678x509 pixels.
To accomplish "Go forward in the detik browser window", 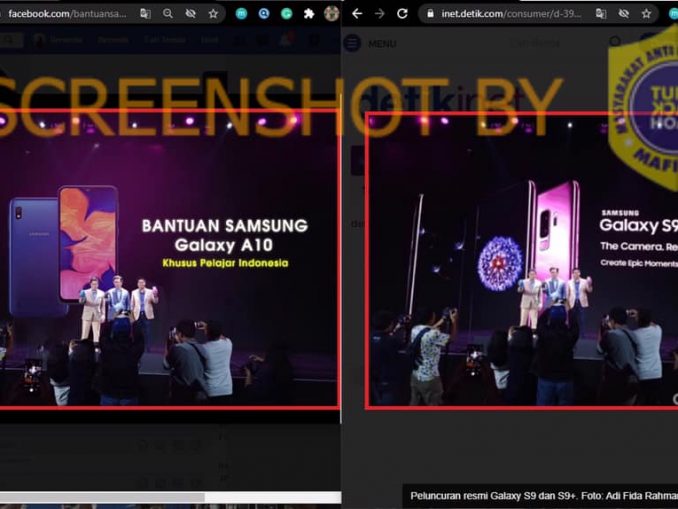I will tap(380, 14).
